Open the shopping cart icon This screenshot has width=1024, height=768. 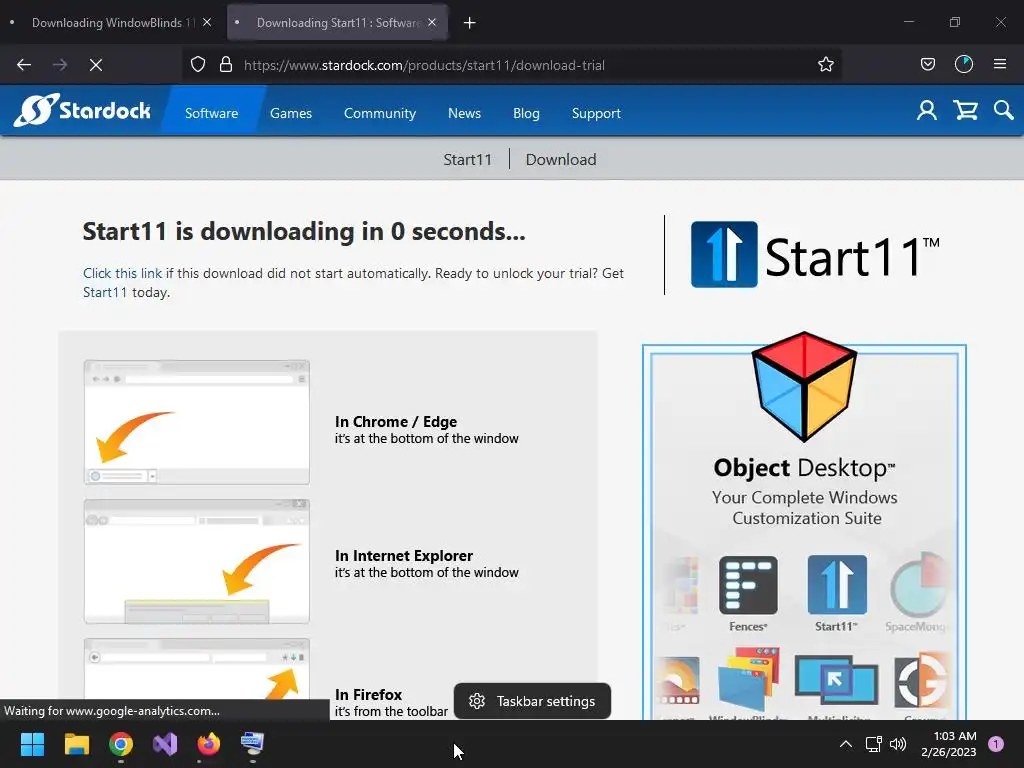pyautogui.click(x=965, y=110)
